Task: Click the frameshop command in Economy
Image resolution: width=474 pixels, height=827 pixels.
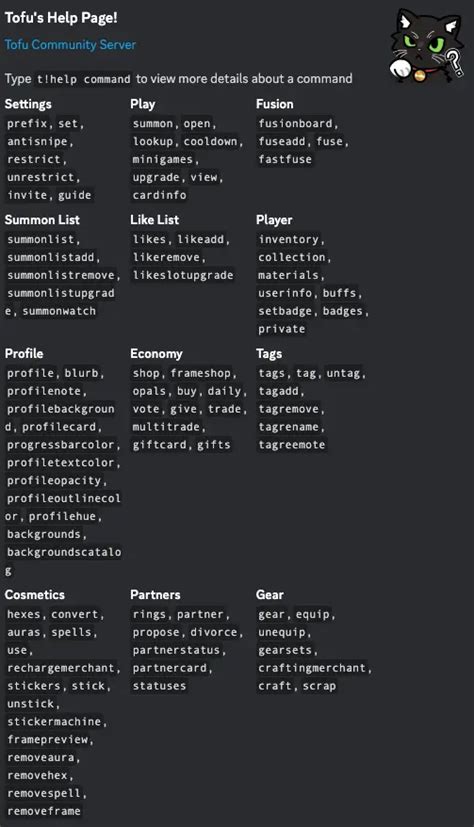Action: (x=200, y=373)
